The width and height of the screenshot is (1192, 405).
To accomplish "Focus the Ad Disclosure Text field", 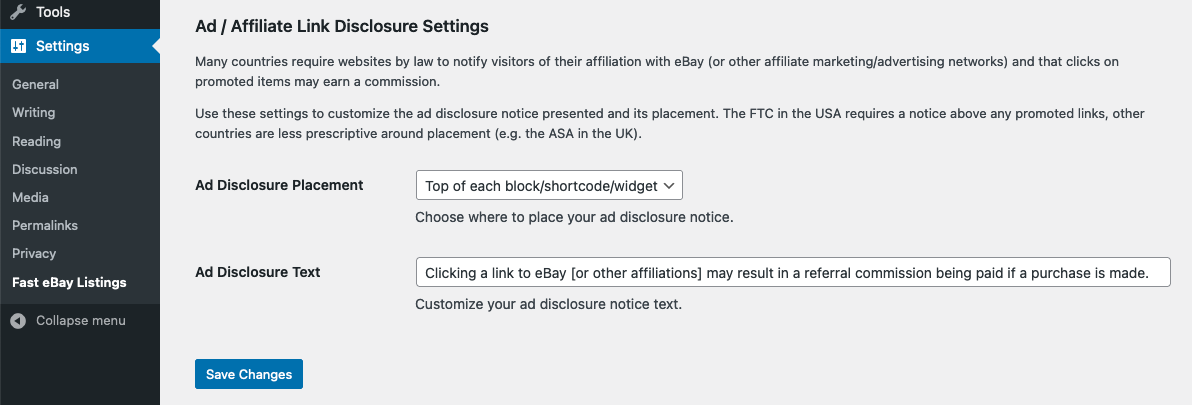I will [x=793, y=272].
